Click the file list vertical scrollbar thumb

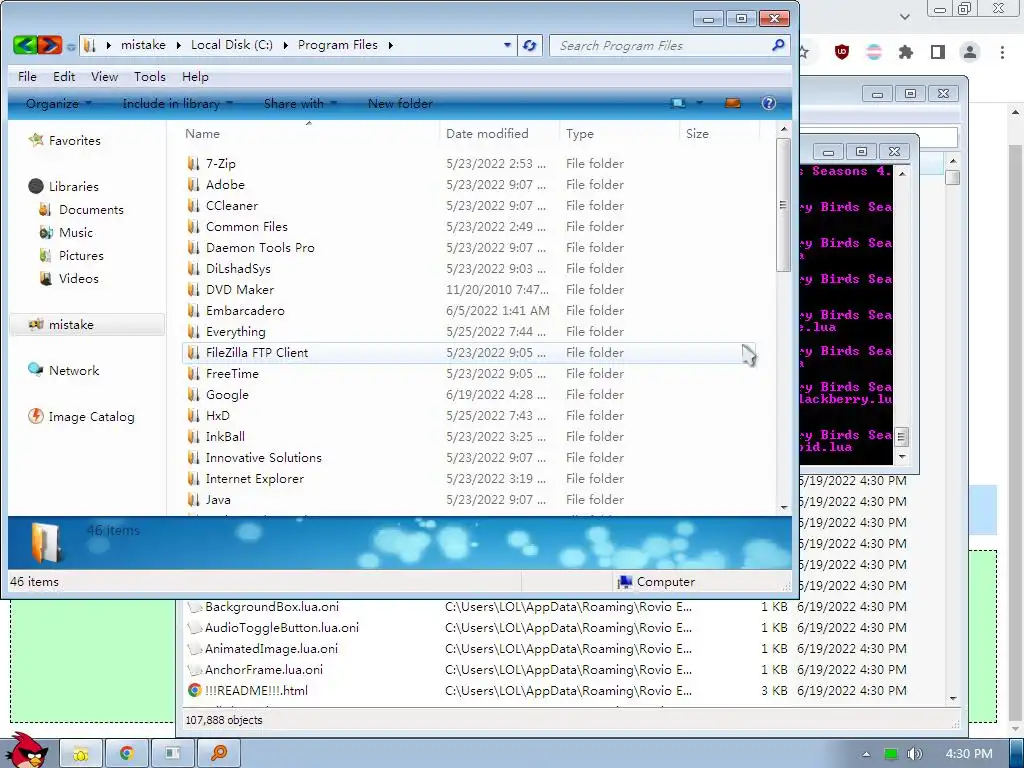click(783, 204)
